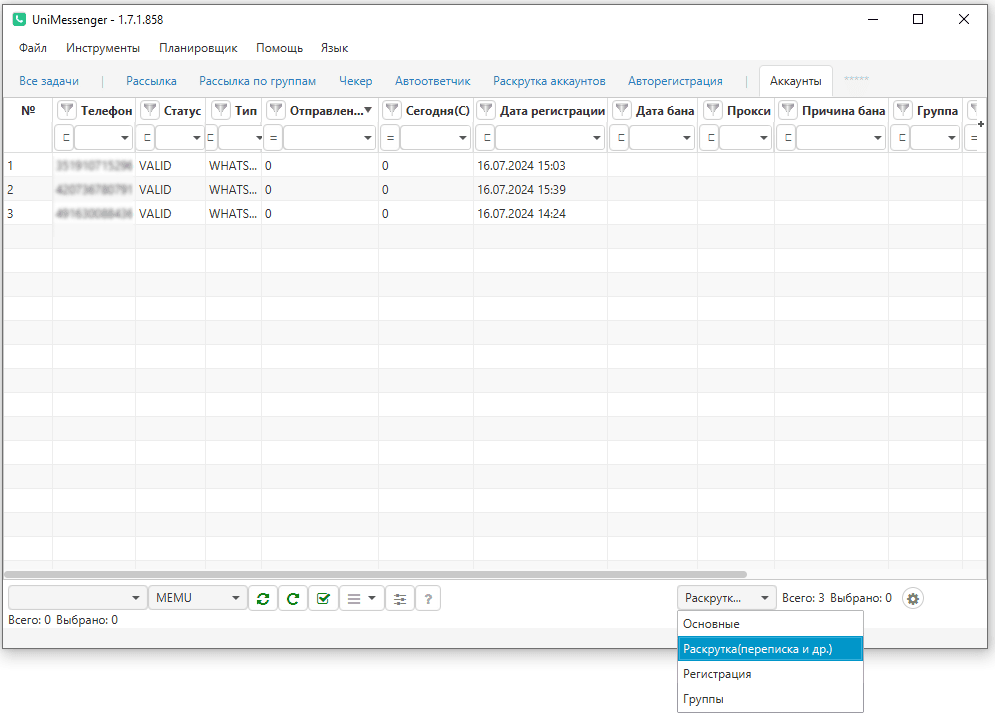Image resolution: width=995 pixels, height=715 pixels.
Task: Click the filter icon for Тип column
Action: tap(220, 110)
